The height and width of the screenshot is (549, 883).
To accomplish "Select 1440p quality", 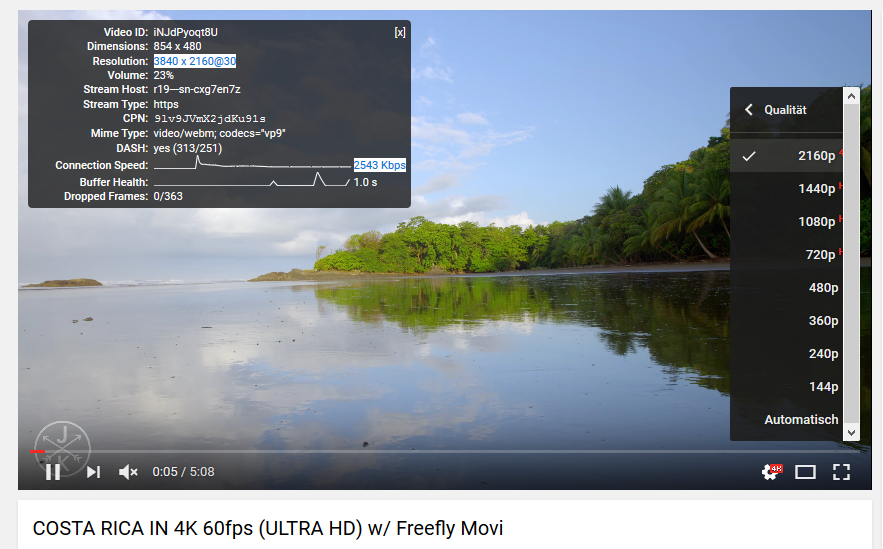I will pyautogui.click(x=787, y=189).
